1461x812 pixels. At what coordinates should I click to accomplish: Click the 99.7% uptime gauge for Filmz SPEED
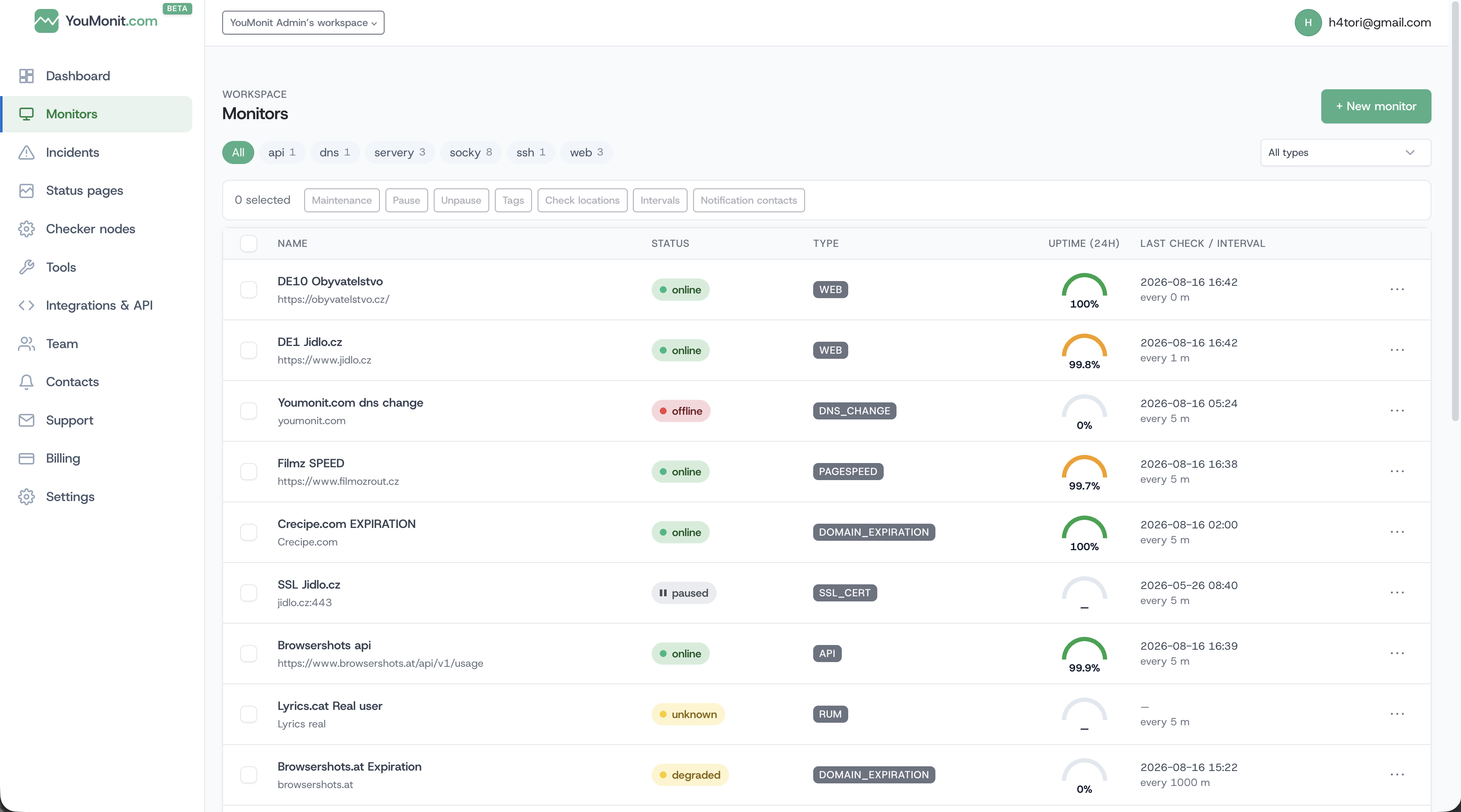1084,472
